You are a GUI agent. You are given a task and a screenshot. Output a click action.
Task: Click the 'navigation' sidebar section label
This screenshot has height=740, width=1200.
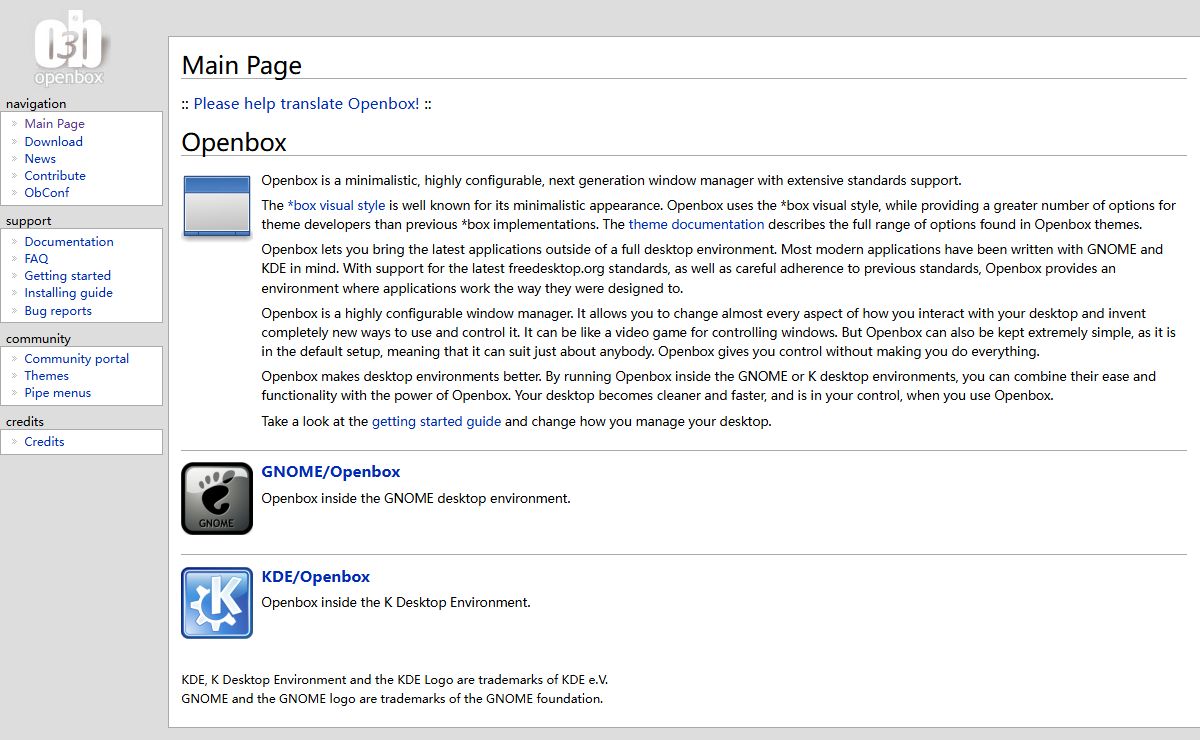click(x=36, y=104)
